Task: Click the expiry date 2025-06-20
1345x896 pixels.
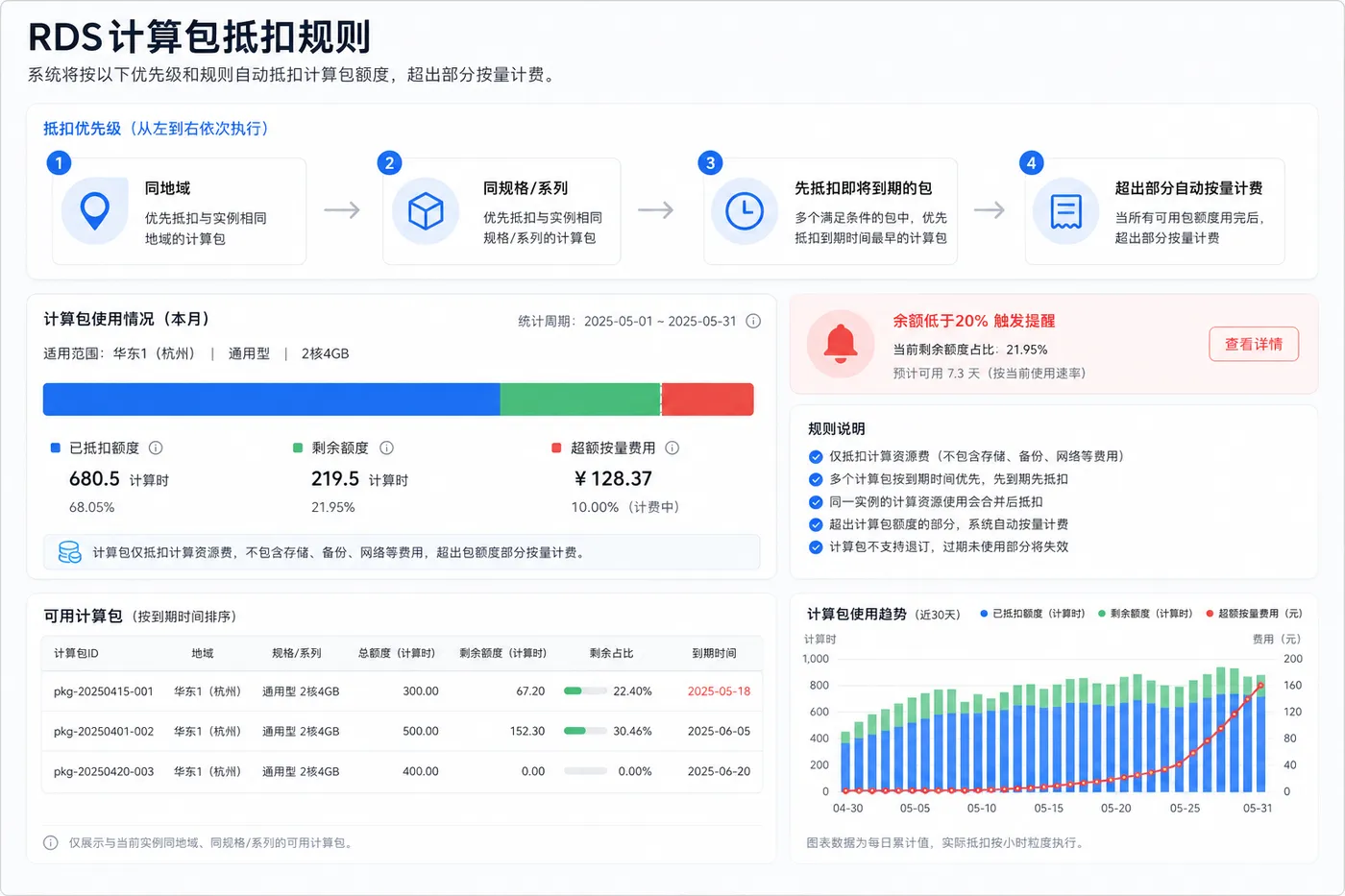Action: [x=719, y=772]
